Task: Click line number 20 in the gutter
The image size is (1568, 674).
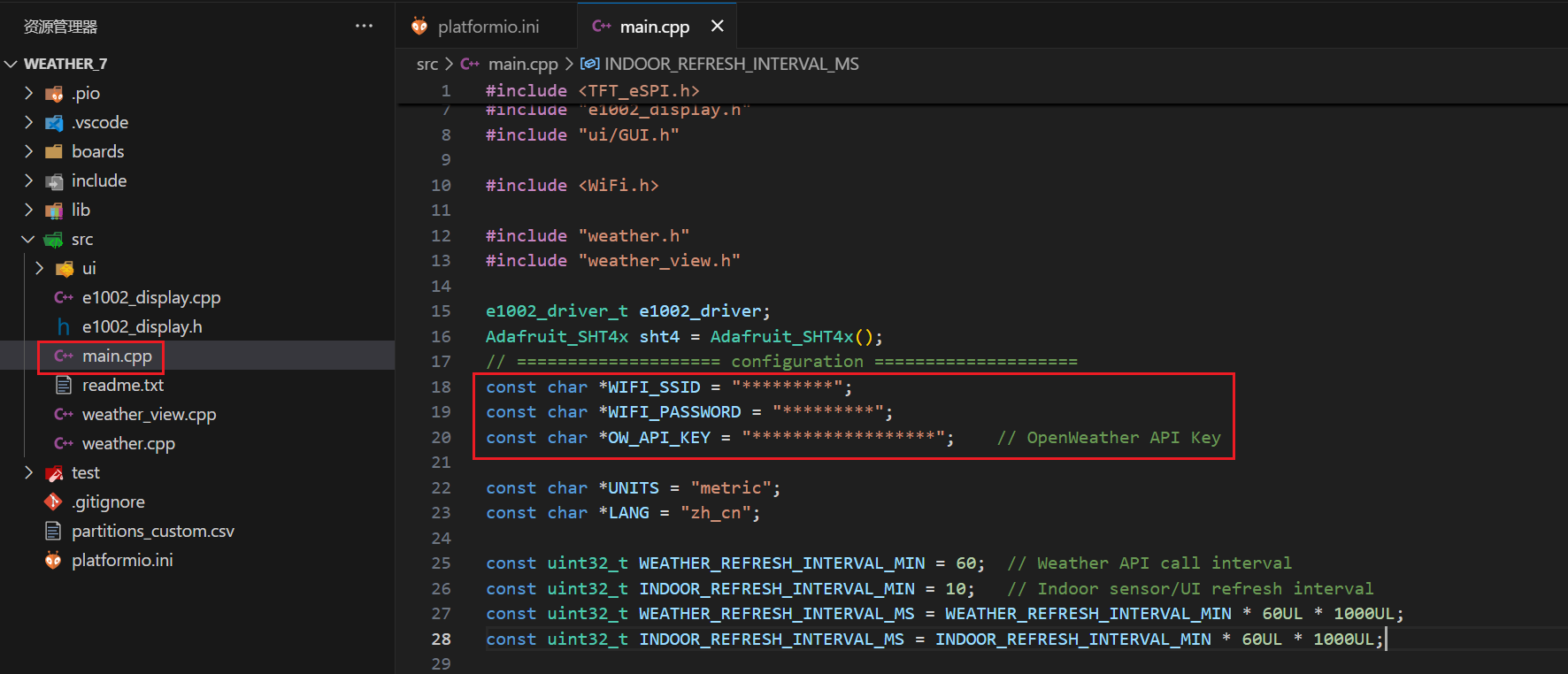Action: [441, 437]
